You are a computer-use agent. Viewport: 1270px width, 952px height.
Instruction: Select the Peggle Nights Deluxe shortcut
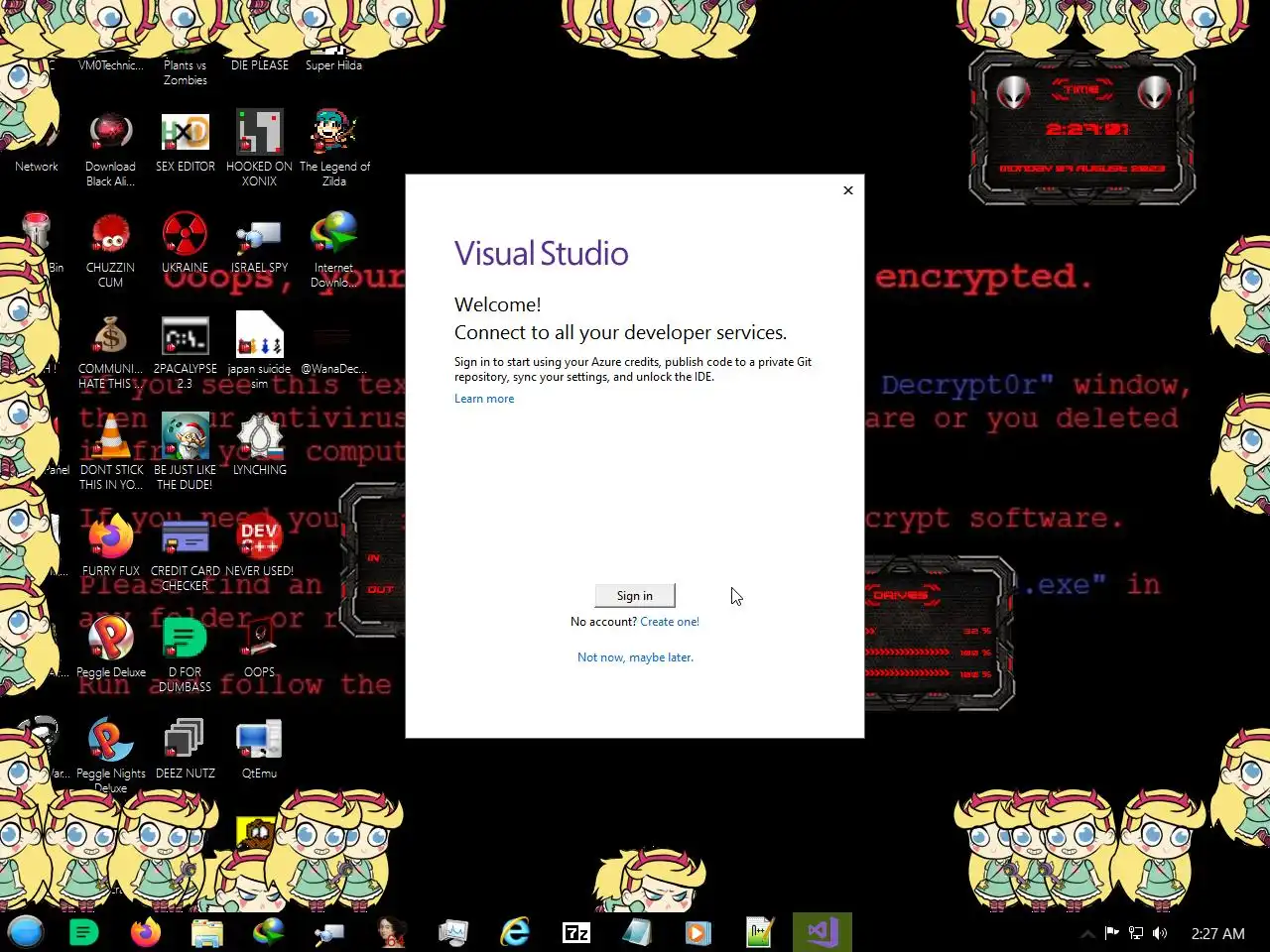(x=111, y=756)
